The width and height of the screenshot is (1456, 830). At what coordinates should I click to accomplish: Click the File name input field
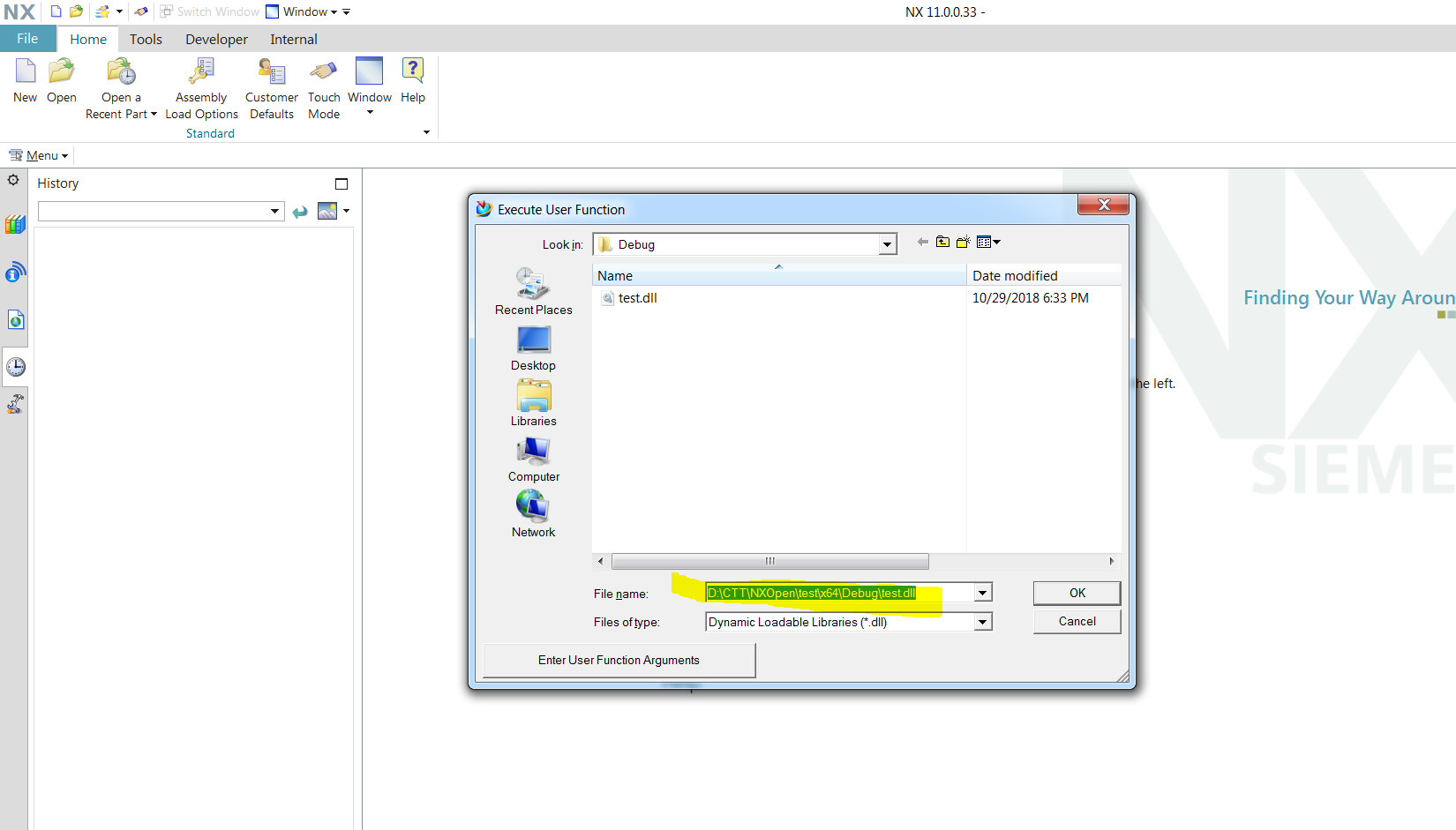[x=840, y=593]
